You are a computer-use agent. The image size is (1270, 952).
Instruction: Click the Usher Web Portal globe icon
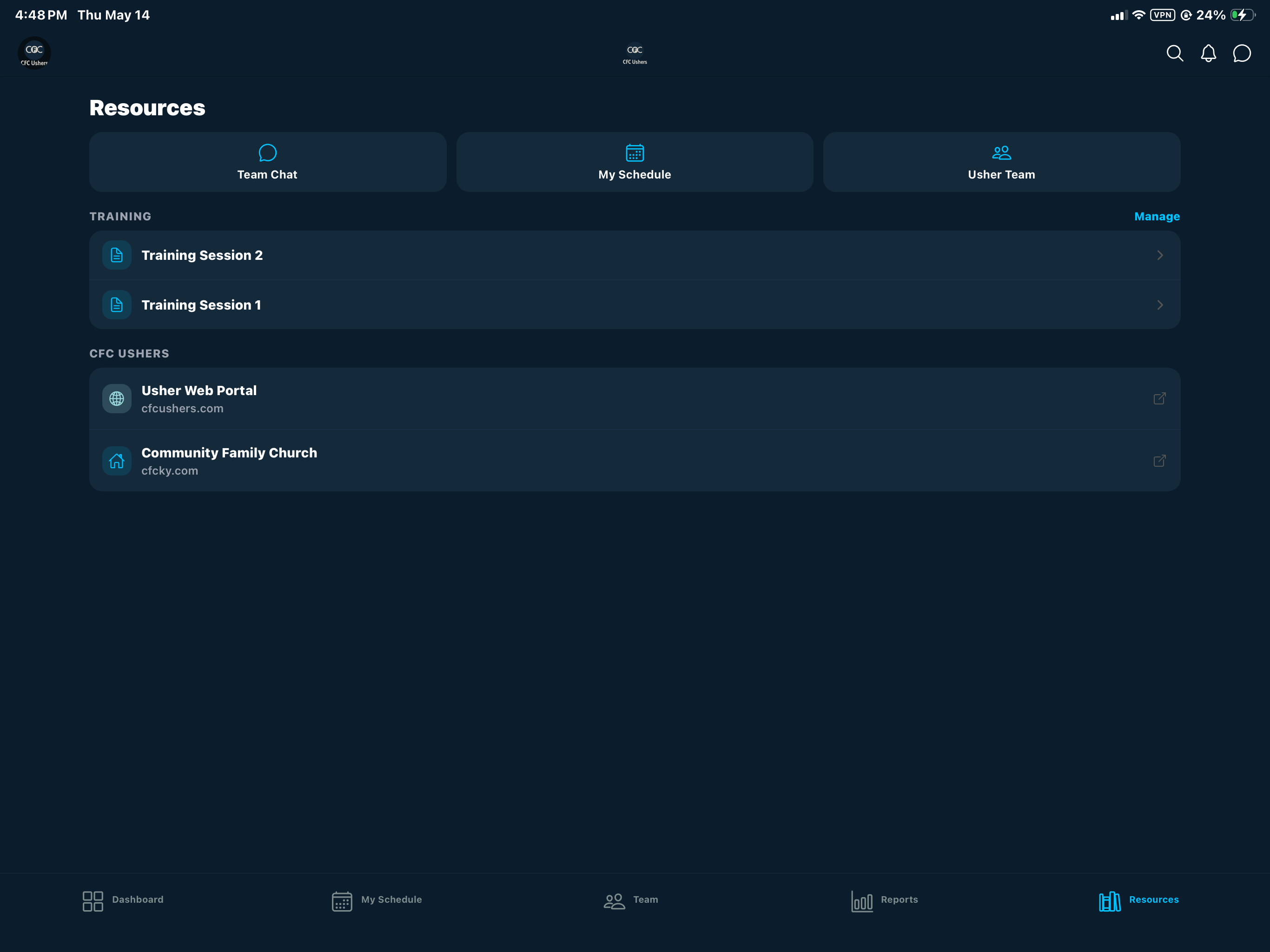pos(117,398)
